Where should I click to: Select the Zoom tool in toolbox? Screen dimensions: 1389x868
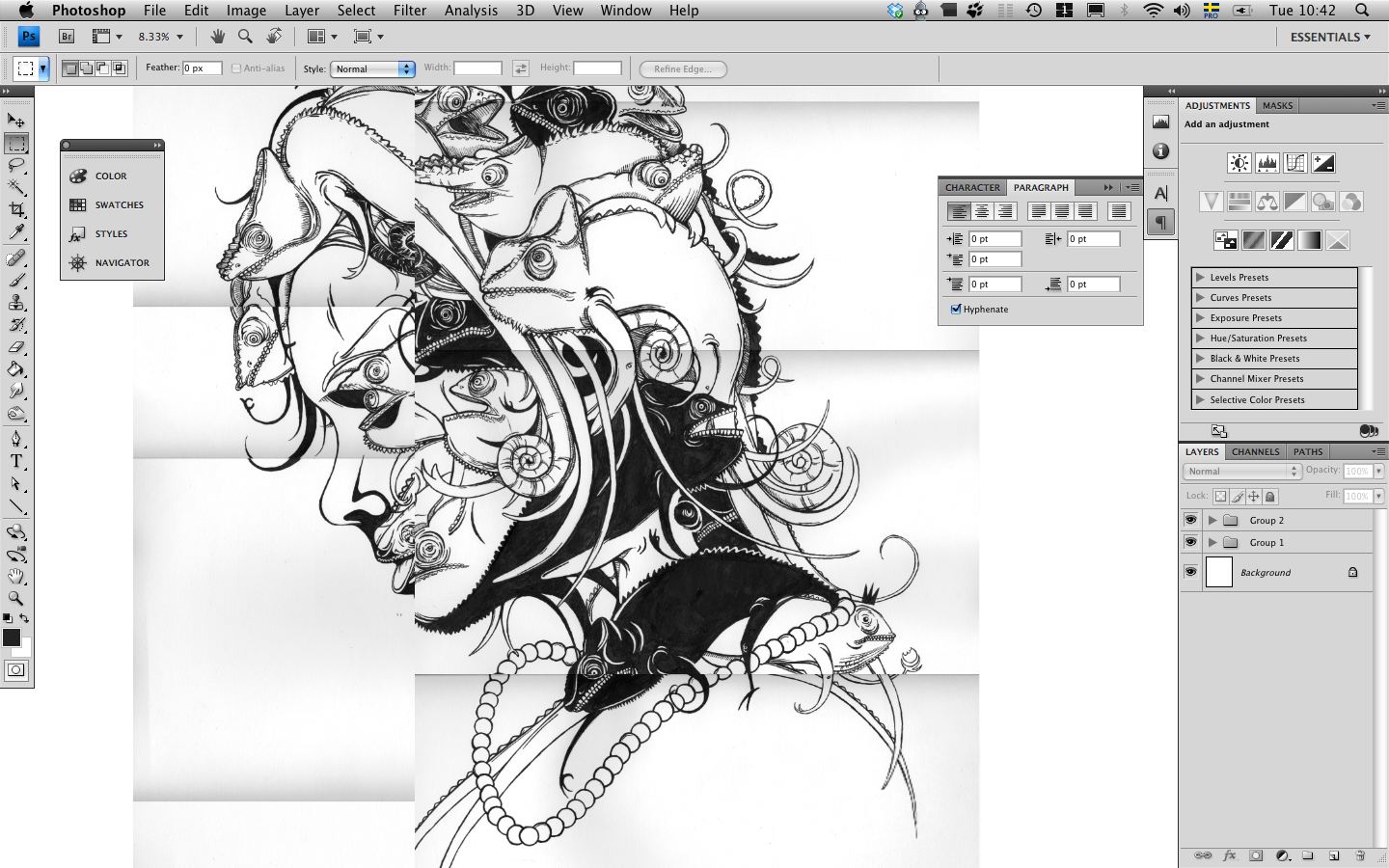pos(16,599)
